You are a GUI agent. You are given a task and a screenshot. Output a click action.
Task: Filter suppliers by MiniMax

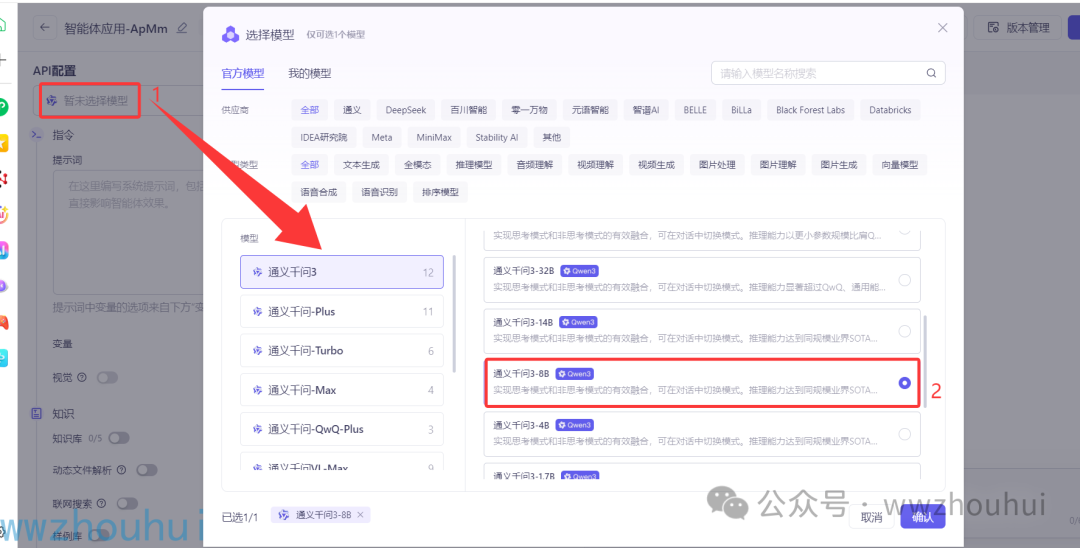[x=434, y=137]
